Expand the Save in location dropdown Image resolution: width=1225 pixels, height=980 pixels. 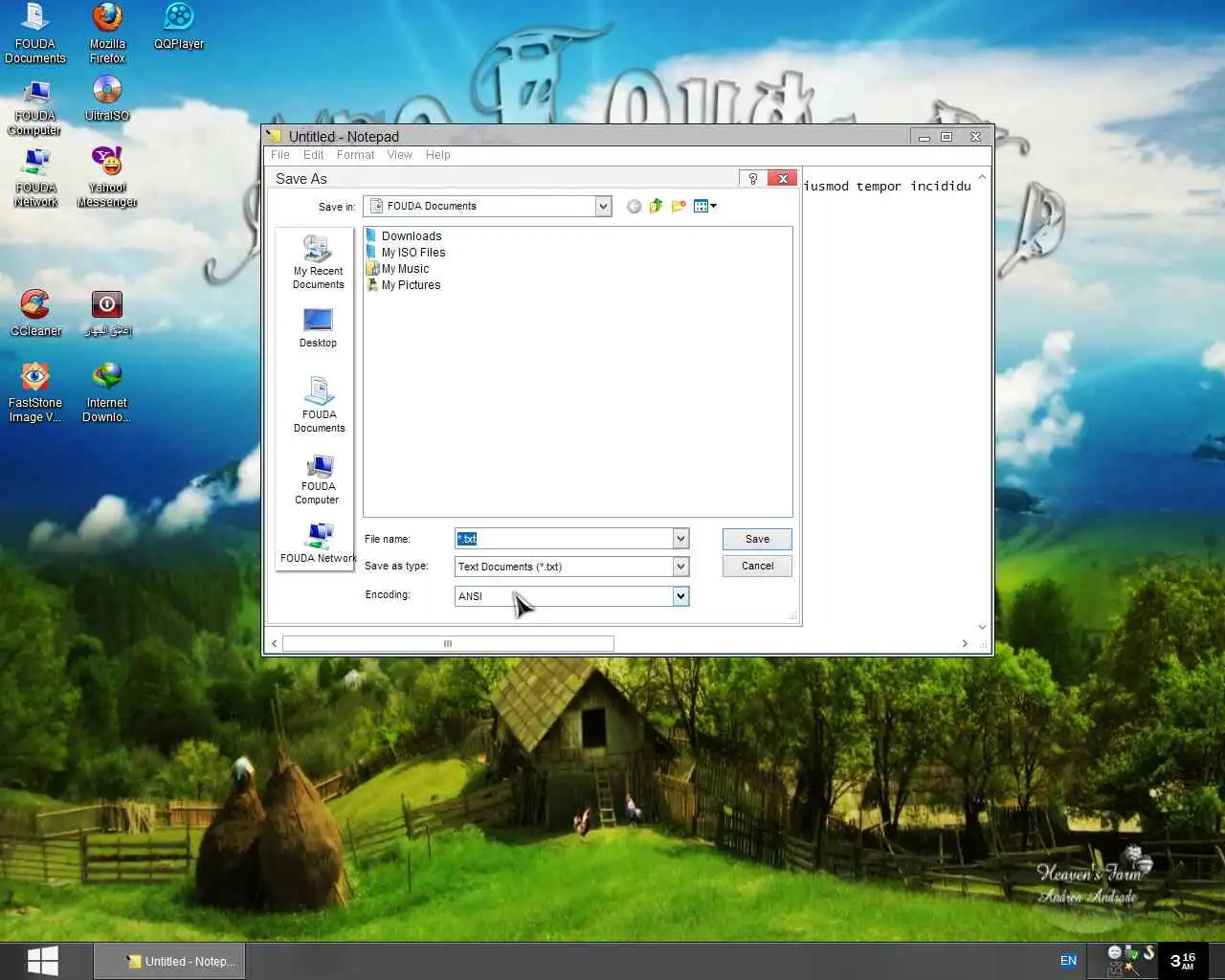coord(603,206)
